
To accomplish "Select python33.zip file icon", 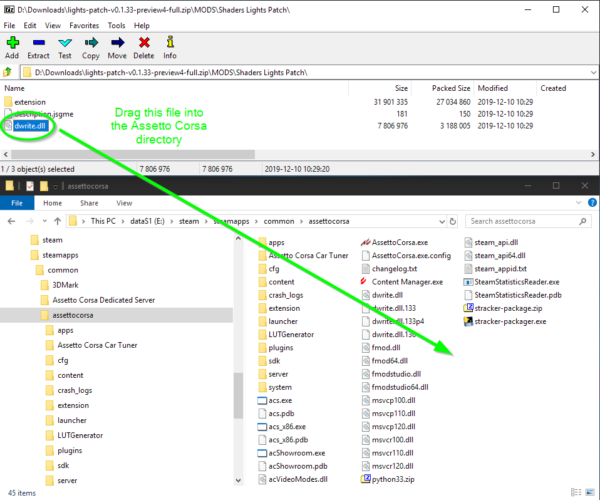I will tap(365, 479).
